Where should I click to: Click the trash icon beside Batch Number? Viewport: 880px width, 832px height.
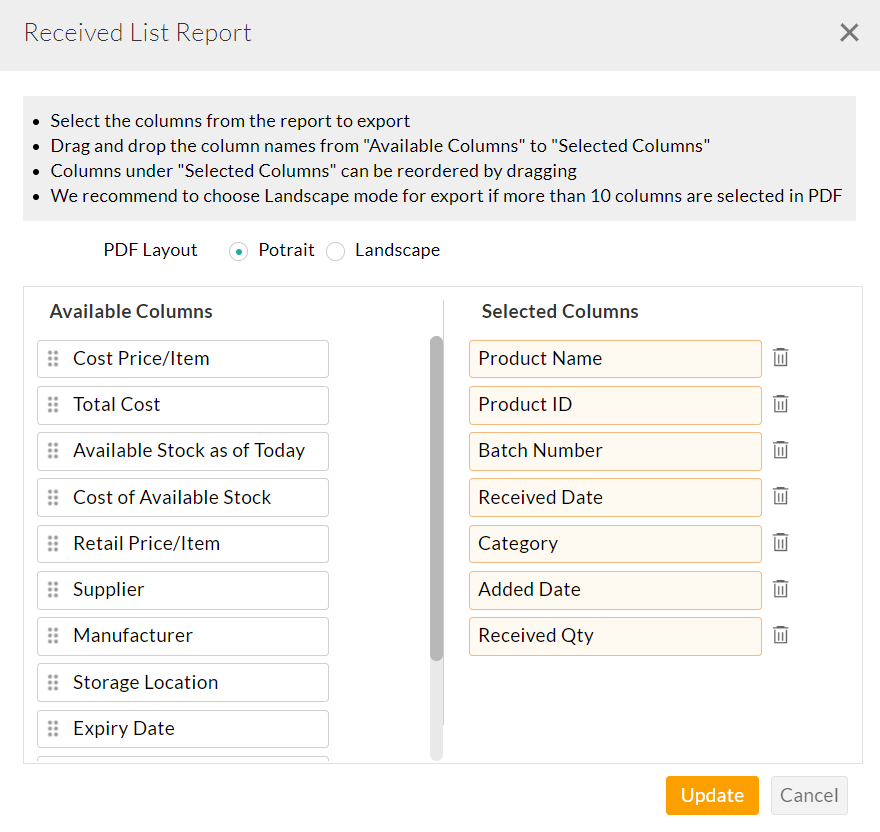click(780, 450)
